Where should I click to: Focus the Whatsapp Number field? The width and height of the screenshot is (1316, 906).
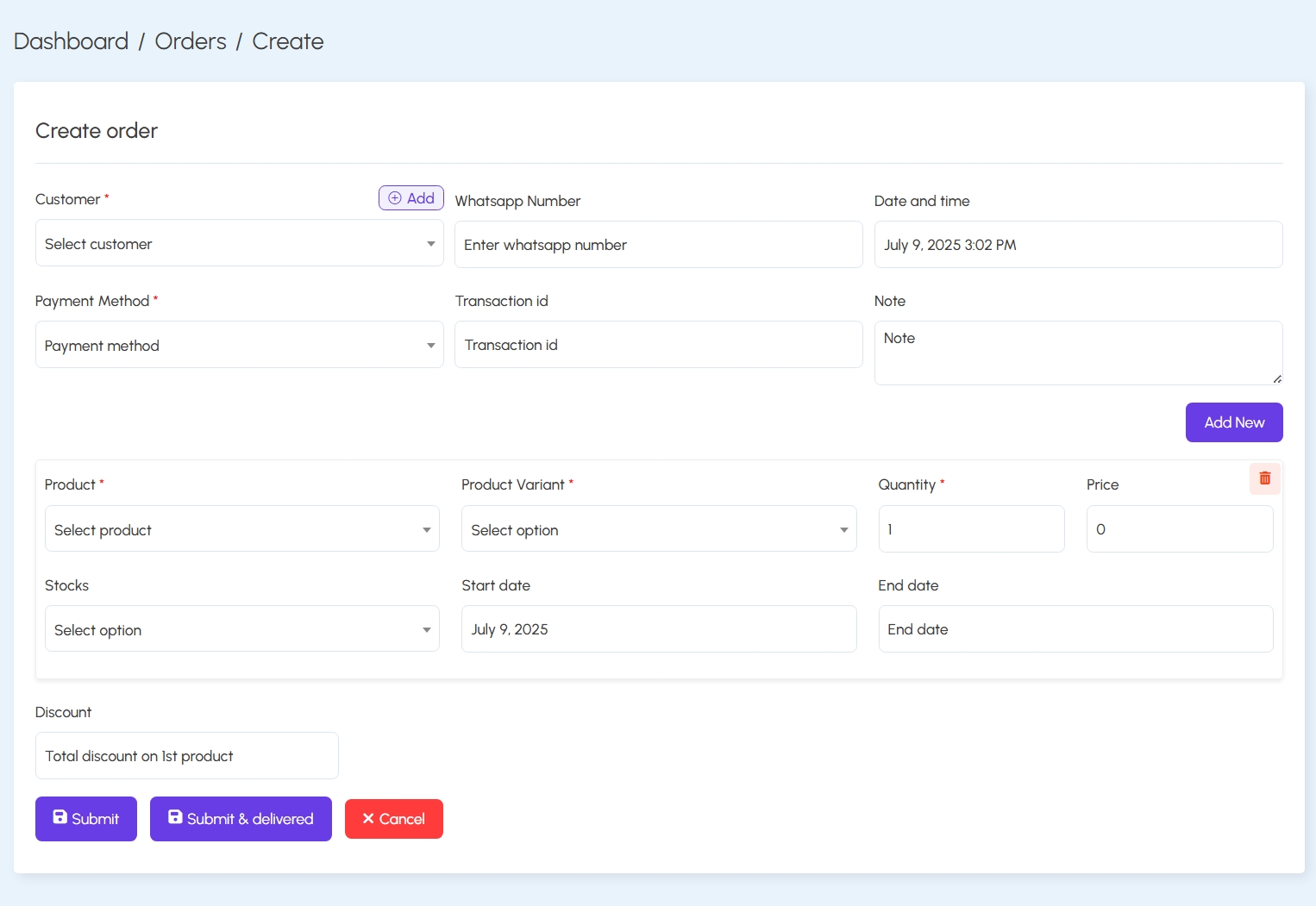pyautogui.click(x=659, y=245)
